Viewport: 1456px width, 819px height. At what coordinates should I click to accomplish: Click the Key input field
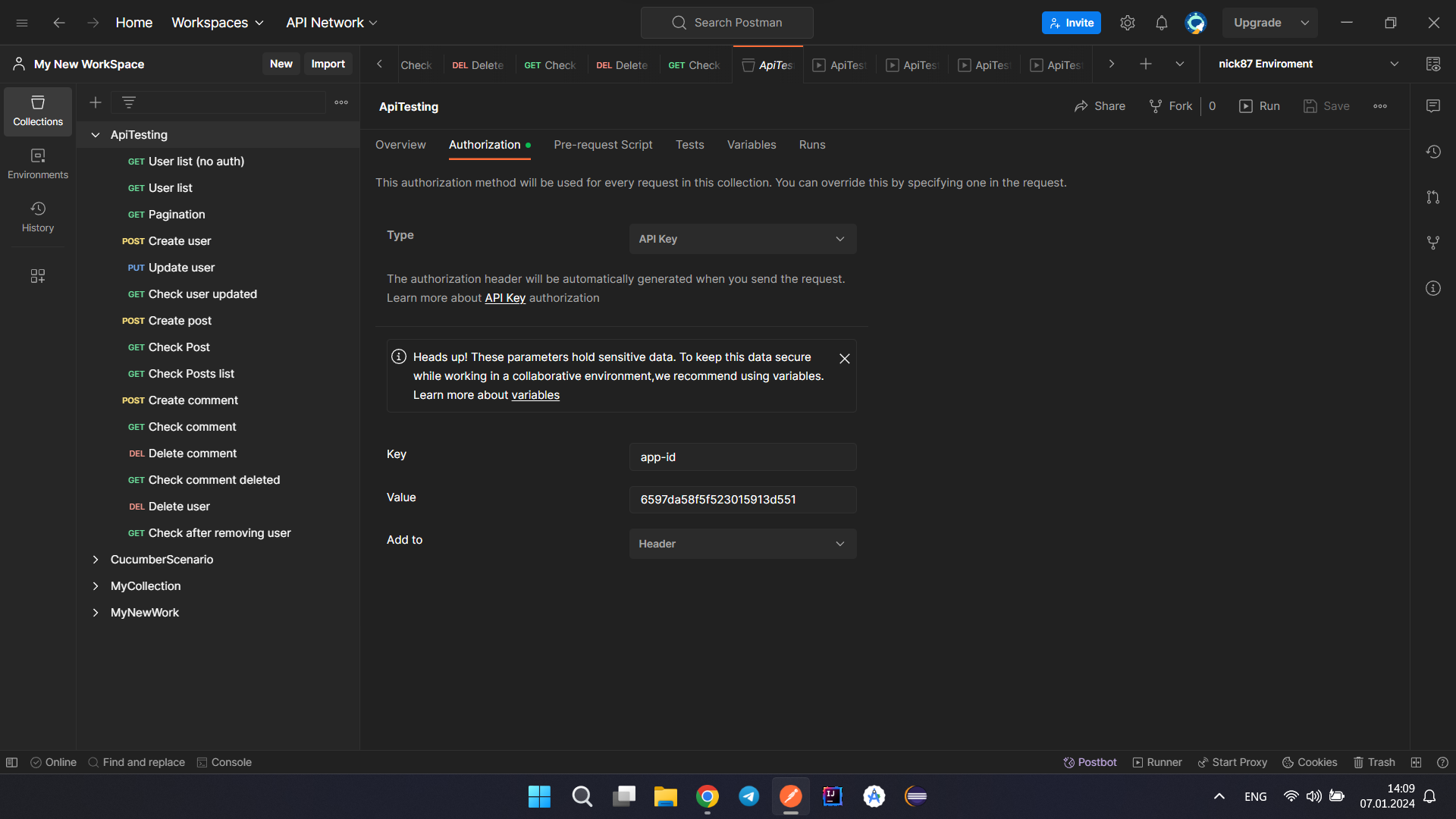743,457
